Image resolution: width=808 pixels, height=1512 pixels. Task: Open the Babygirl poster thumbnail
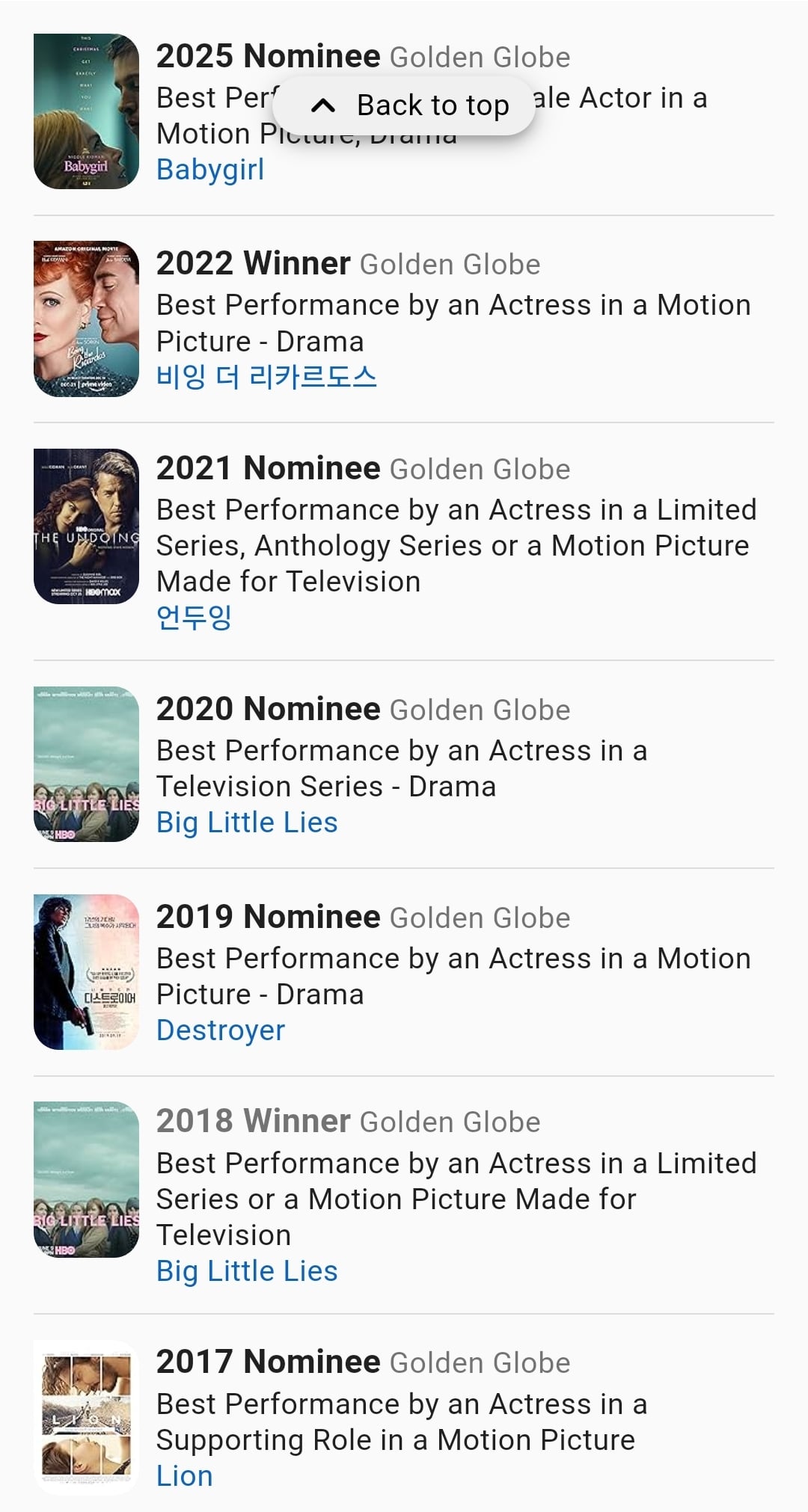(87, 111)
